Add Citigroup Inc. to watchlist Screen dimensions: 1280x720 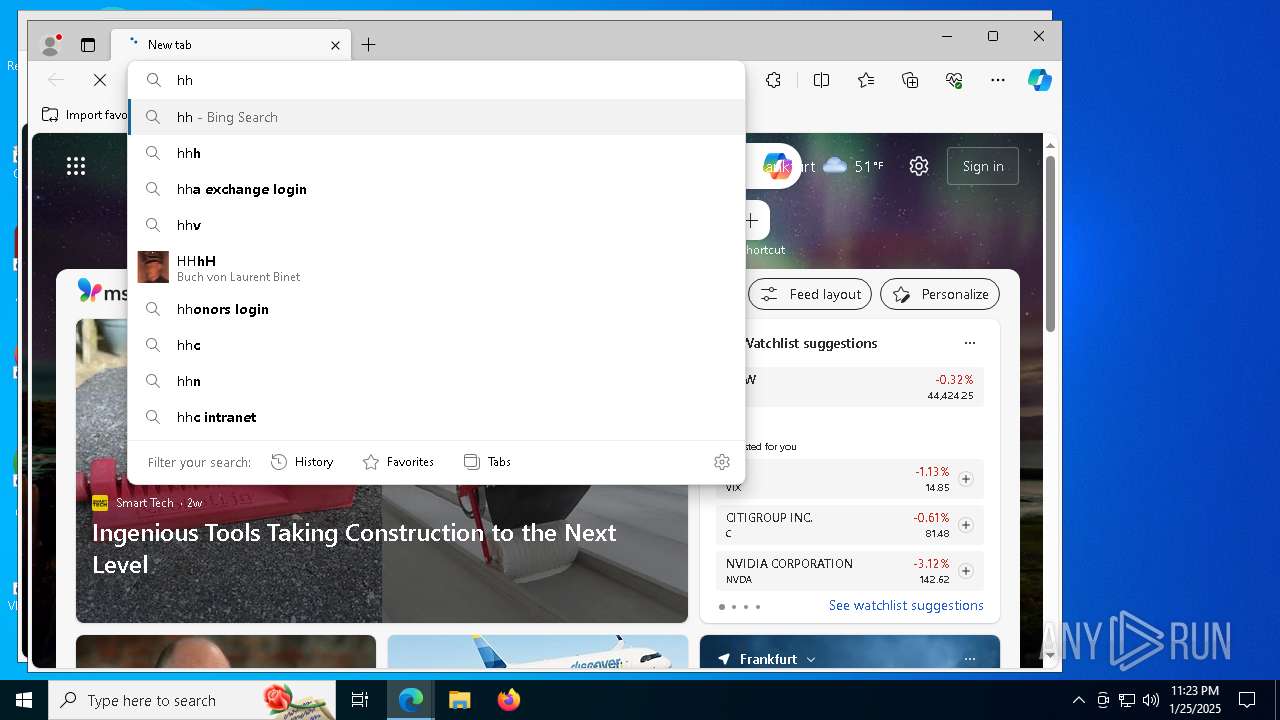tap(966, 525)
